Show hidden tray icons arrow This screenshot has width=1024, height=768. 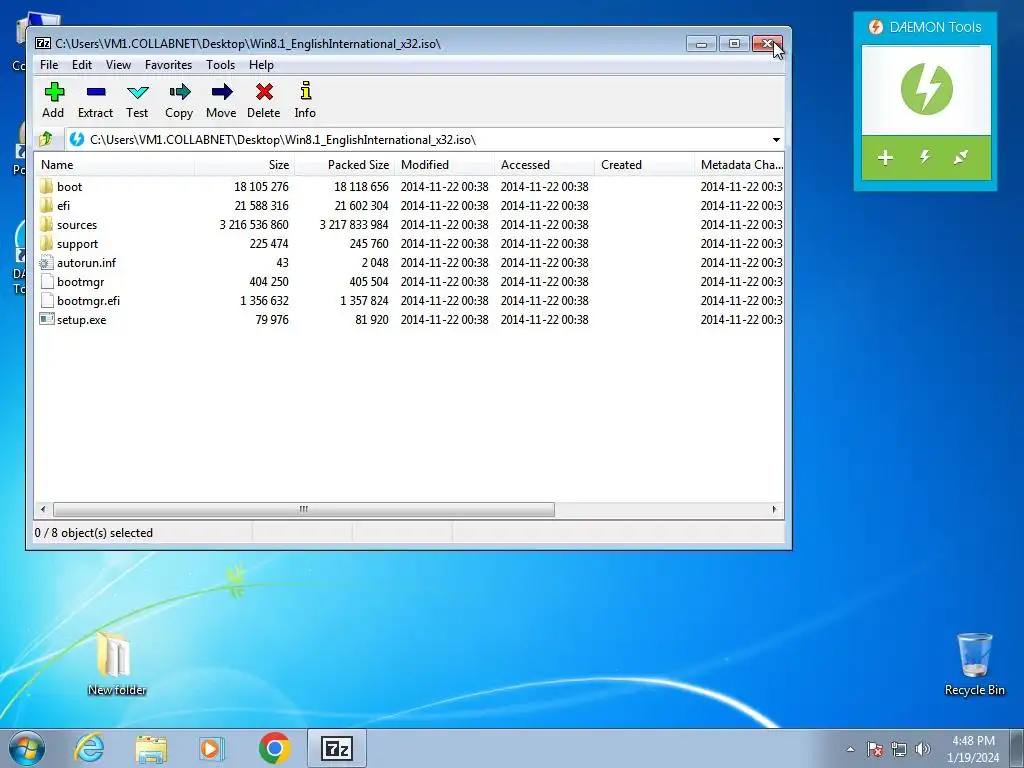850,749
